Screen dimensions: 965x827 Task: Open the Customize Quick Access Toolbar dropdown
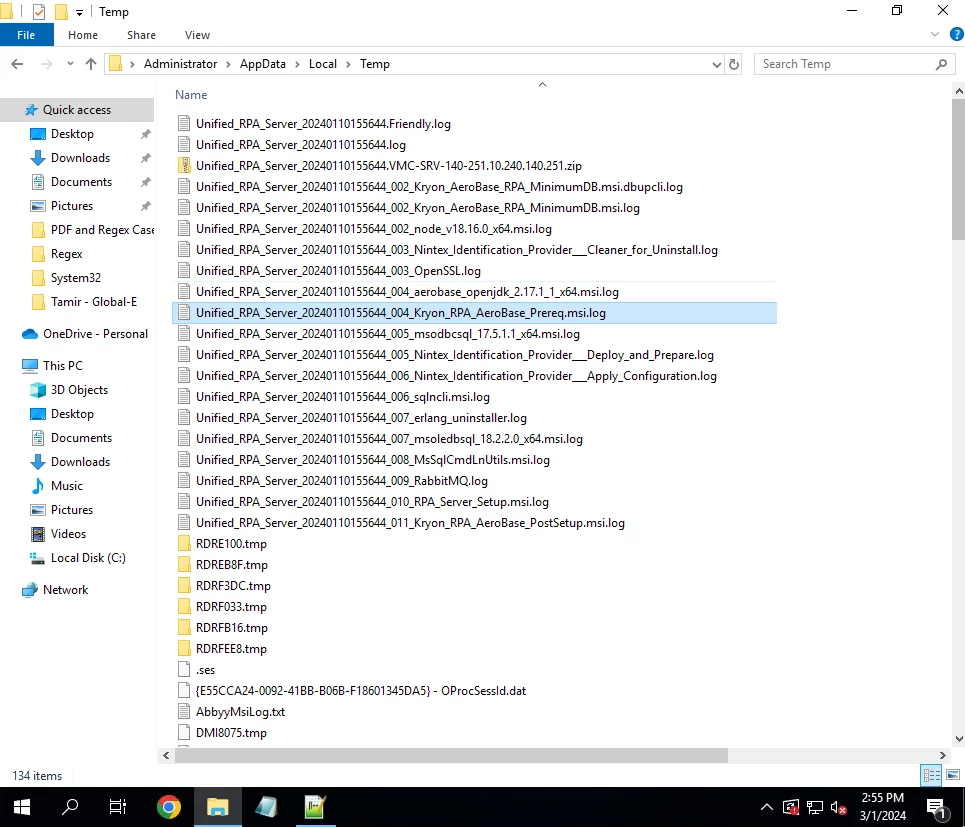pos(79,12)
